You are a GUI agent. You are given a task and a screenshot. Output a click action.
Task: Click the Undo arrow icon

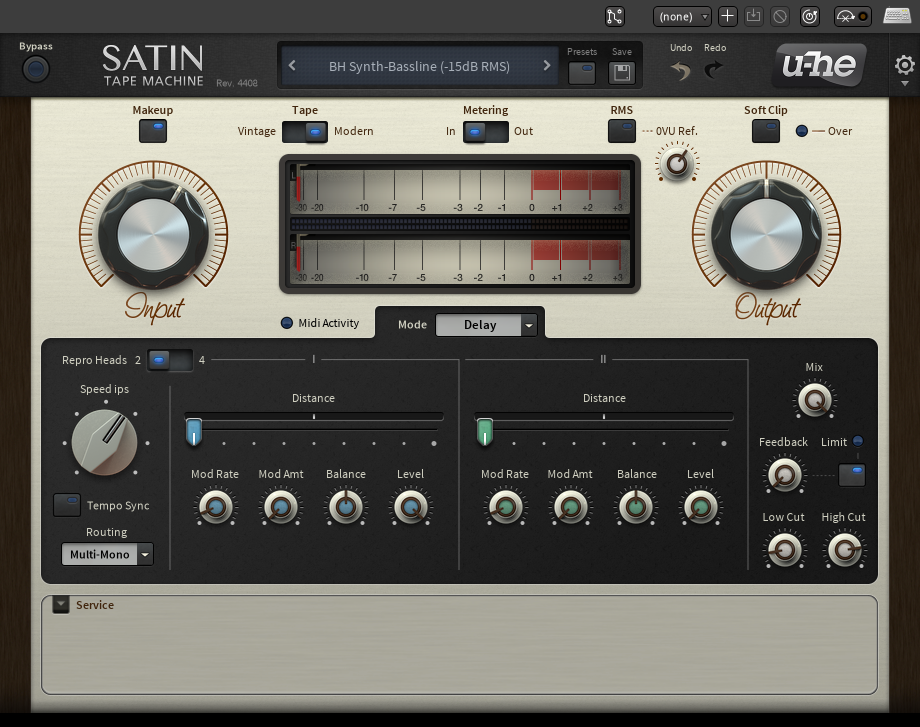(681, 71)
